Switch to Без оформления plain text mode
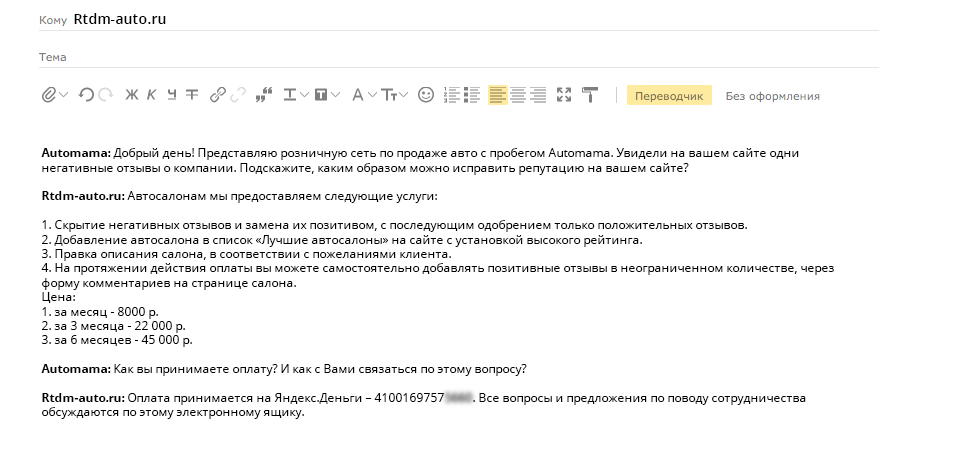Viewport: 973px width, 453px height. [773, 96]
